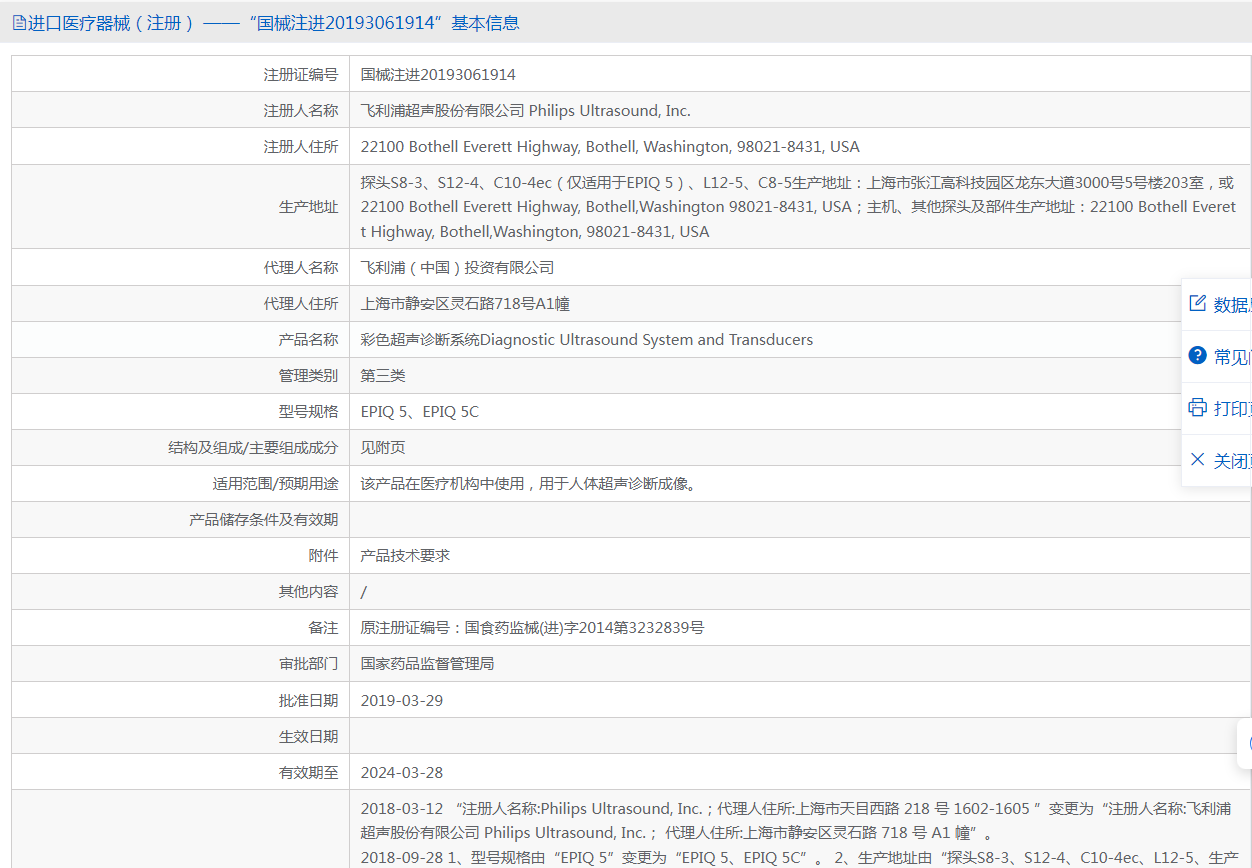Click registration number value 国械注进20193061914

point(438,75)
